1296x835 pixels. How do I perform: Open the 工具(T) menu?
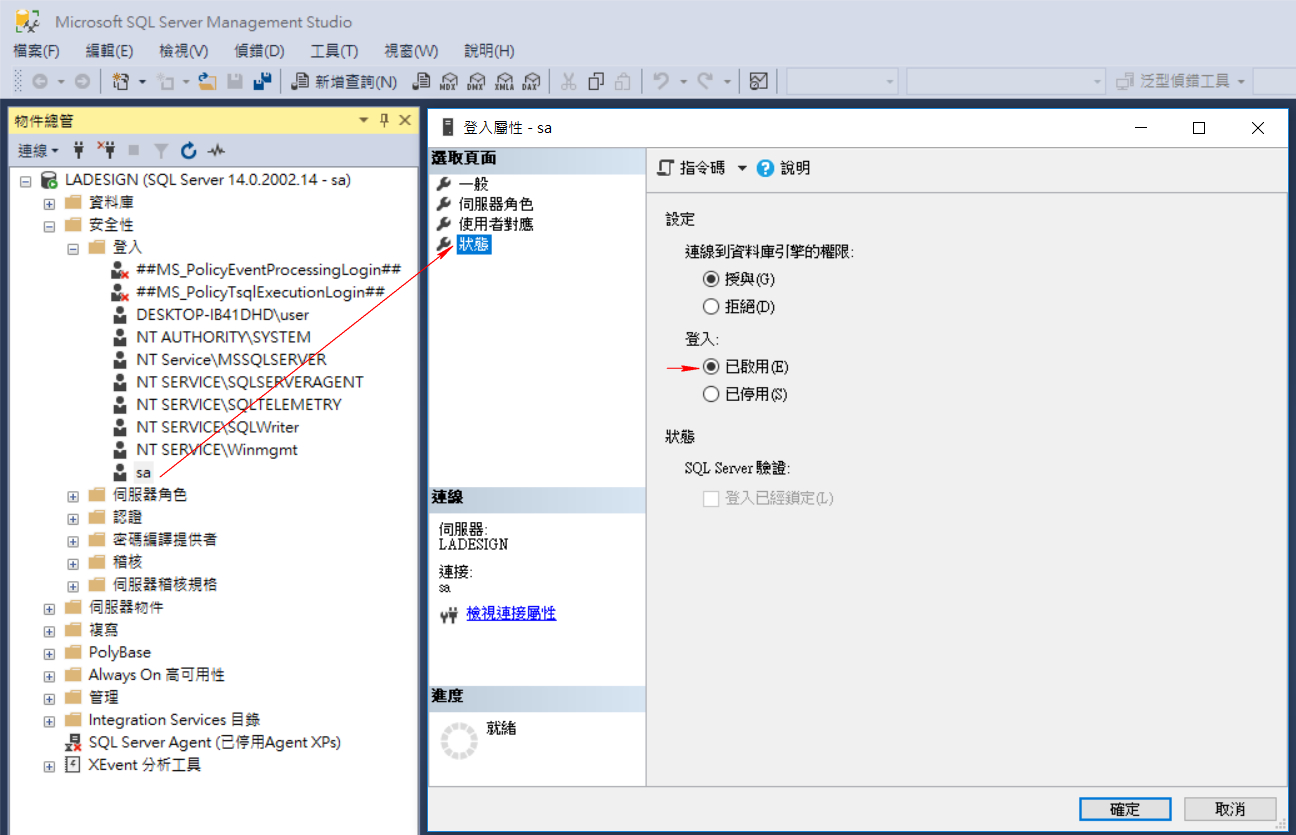pyautogui.click(x=334, y=51)
